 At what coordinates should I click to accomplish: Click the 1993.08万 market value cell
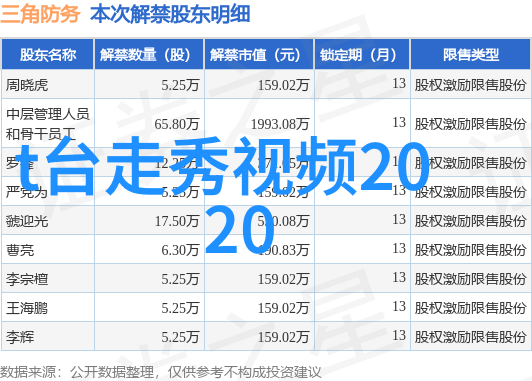[x=280, y=124]
